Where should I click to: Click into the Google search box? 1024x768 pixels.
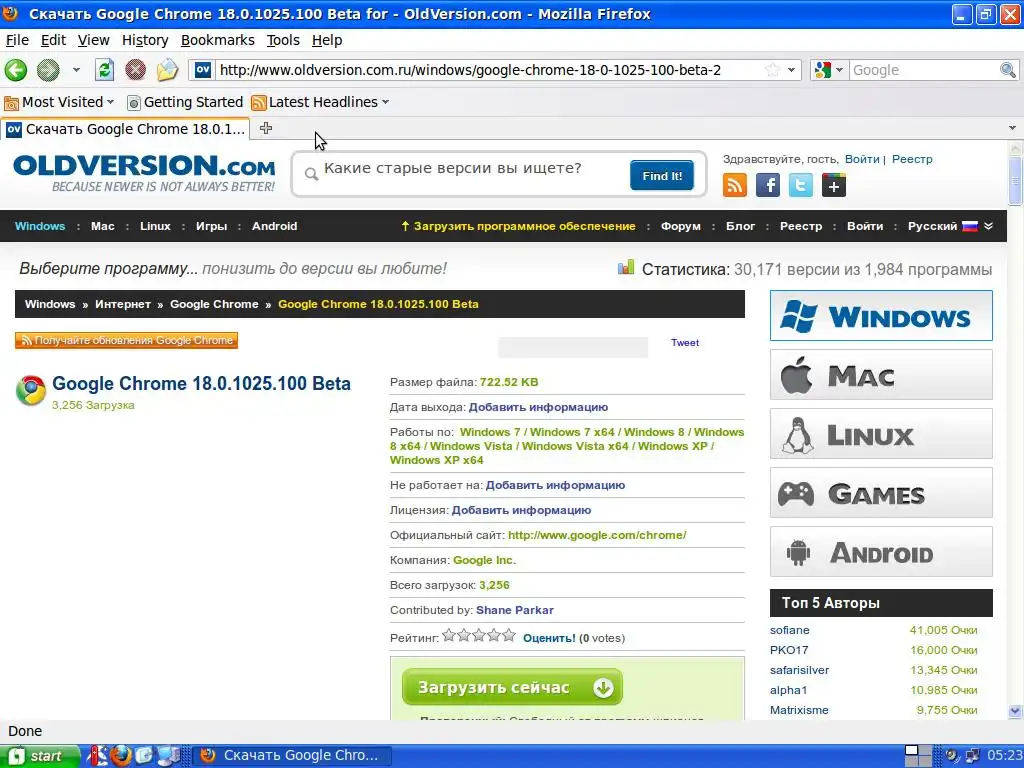coord(925,70)
